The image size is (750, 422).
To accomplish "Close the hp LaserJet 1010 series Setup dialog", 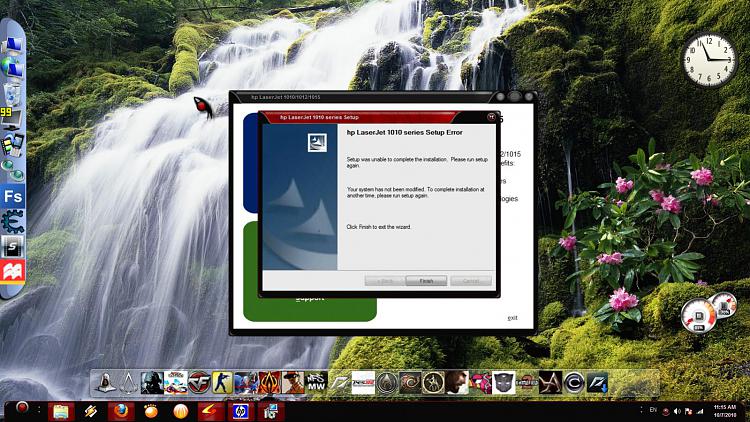I will (491, 117).
